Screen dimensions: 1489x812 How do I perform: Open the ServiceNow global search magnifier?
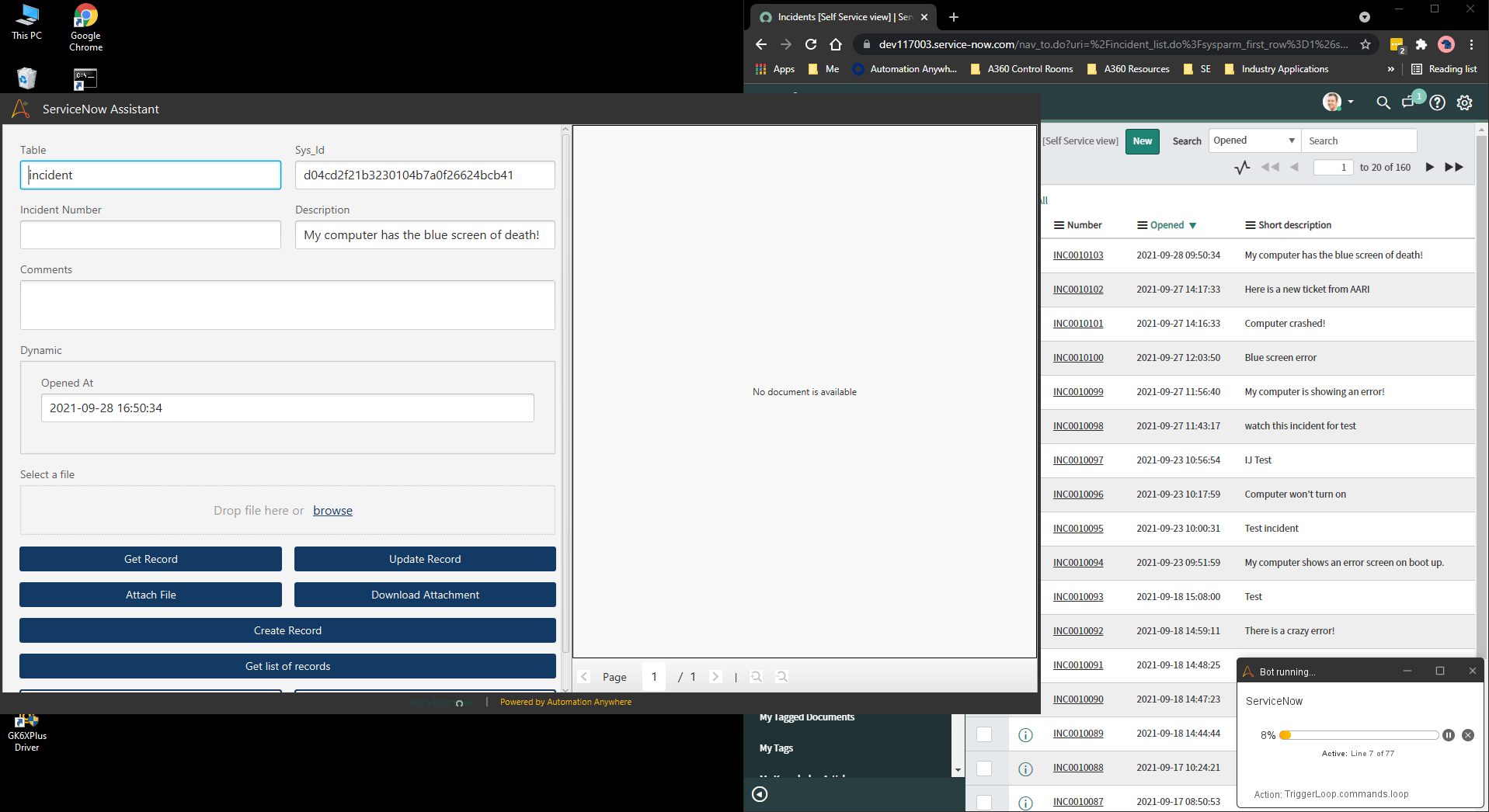tap(1383, 102)
